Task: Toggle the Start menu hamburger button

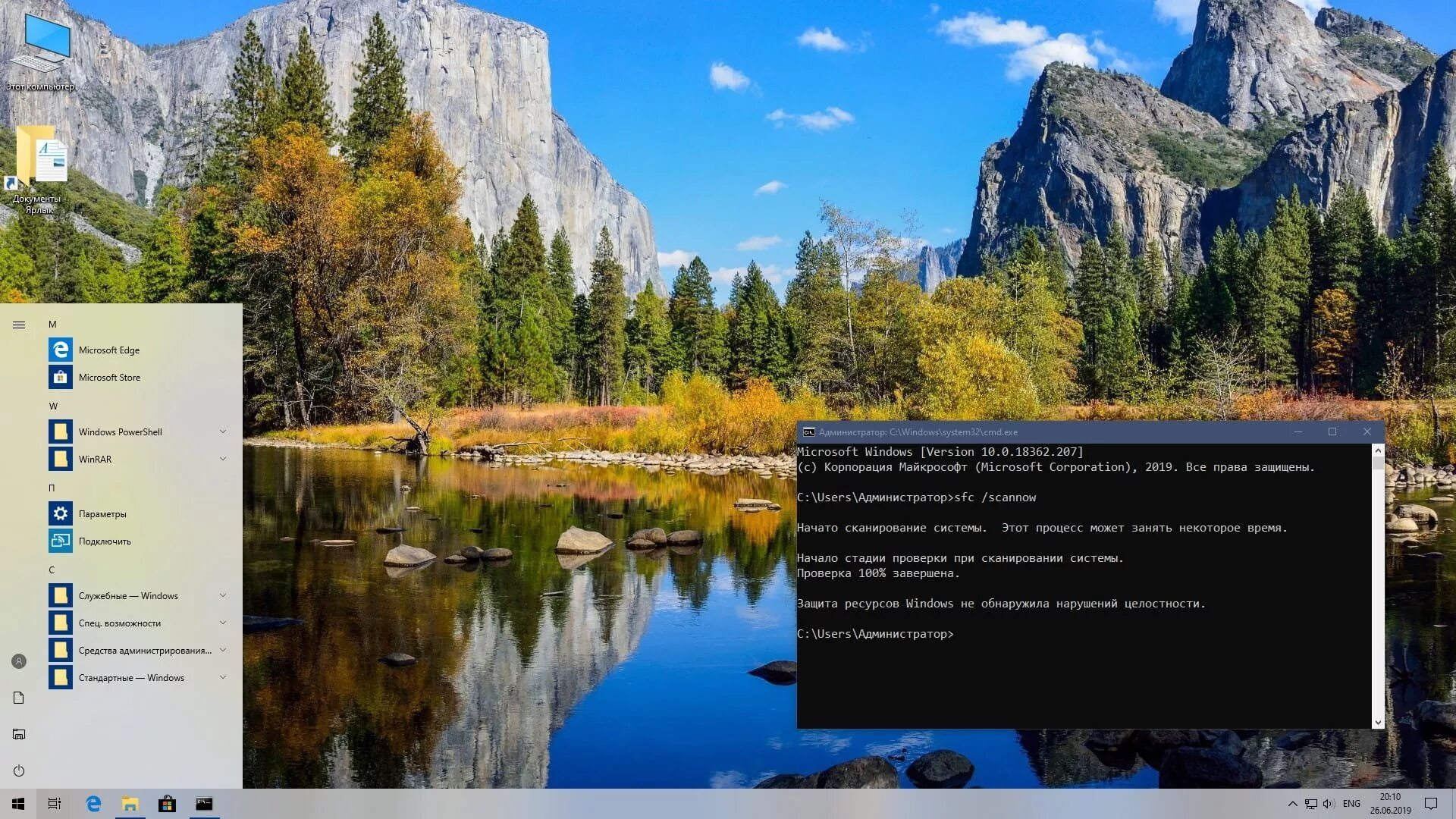Action: (19, 325)
